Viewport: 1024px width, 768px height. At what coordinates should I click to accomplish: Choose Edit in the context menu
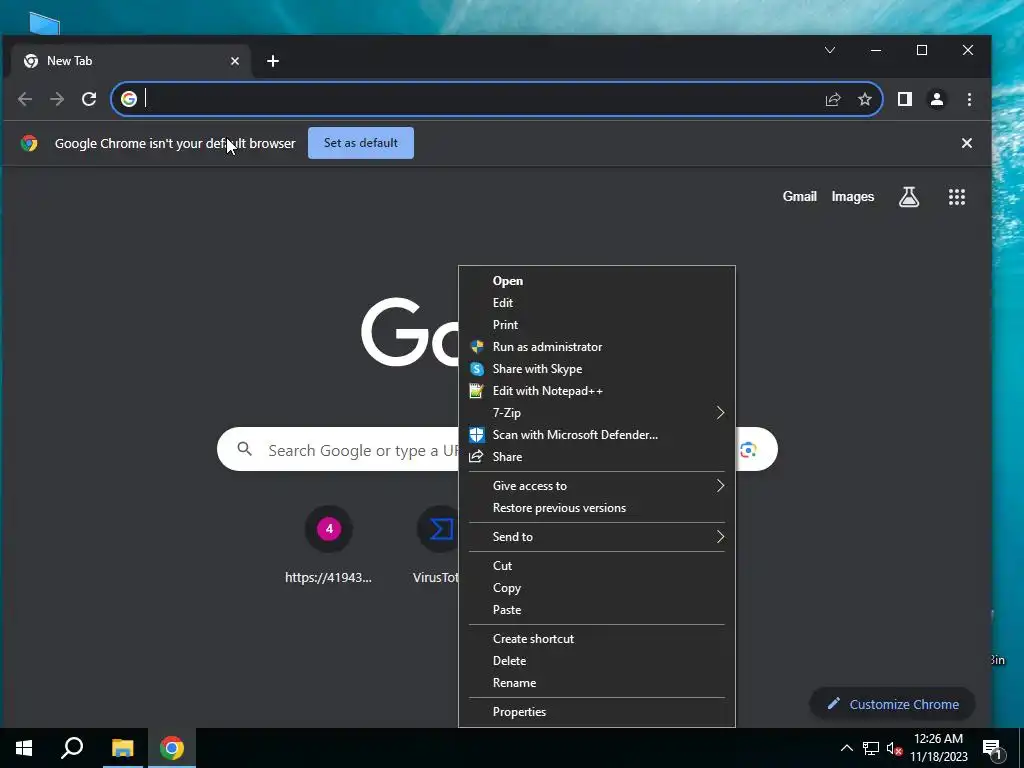pos(597,303)
